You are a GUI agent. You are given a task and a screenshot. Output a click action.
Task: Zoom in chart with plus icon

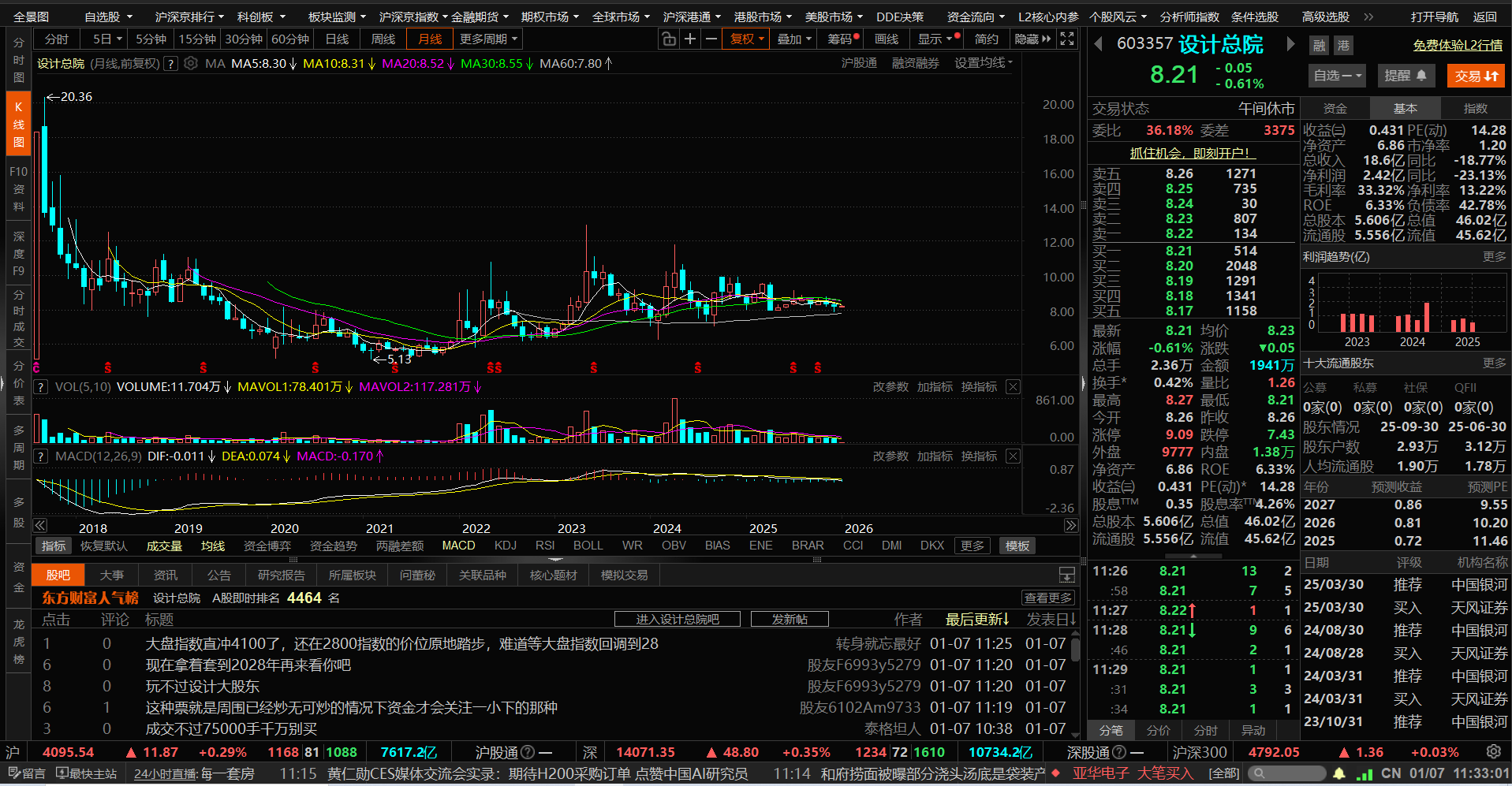690,39
